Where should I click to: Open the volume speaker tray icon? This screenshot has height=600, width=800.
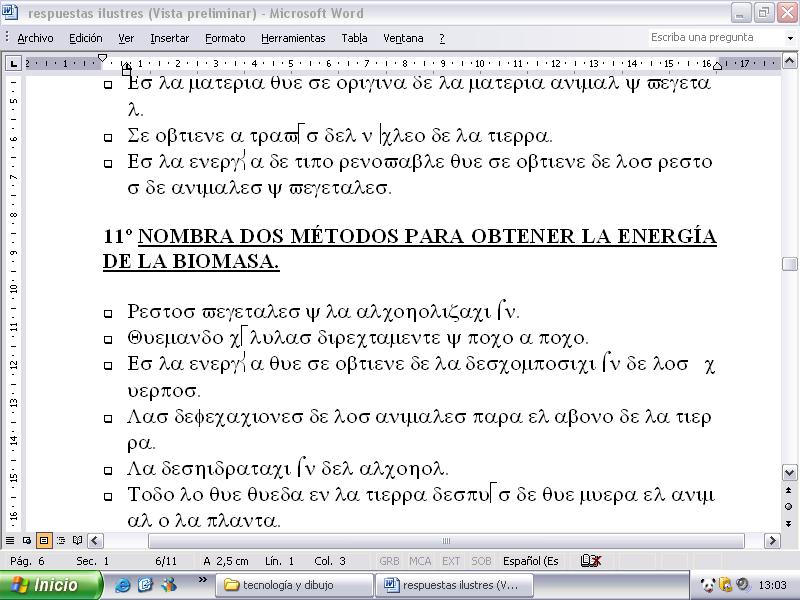click(742, 585)
